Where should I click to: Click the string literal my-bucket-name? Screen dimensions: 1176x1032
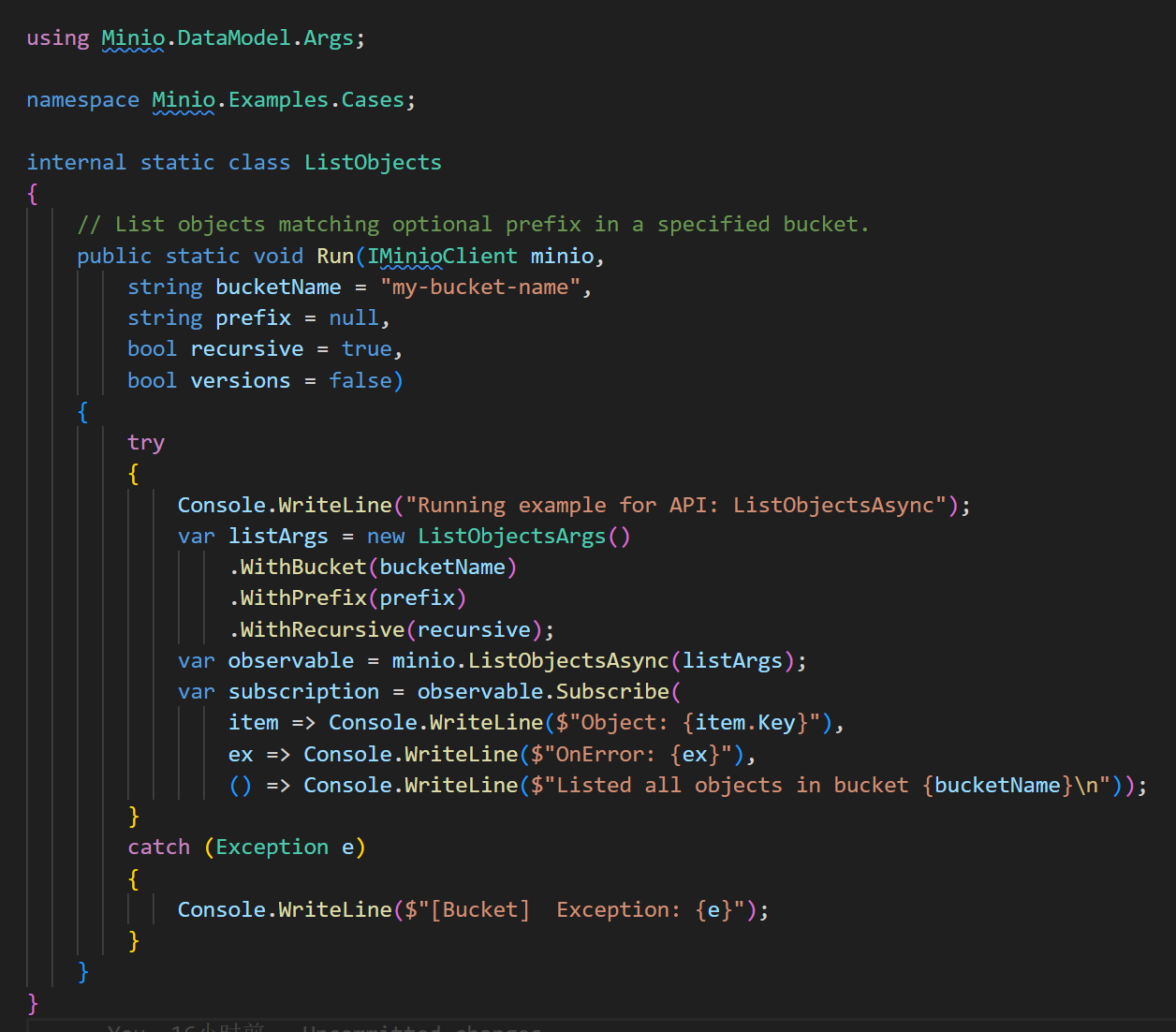pos(480,287)
